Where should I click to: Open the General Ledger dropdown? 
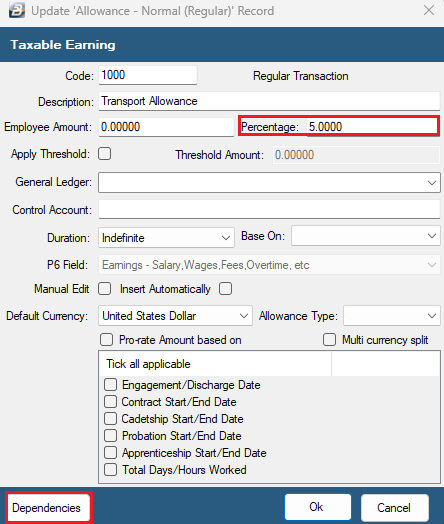click(x=269, y=182)
